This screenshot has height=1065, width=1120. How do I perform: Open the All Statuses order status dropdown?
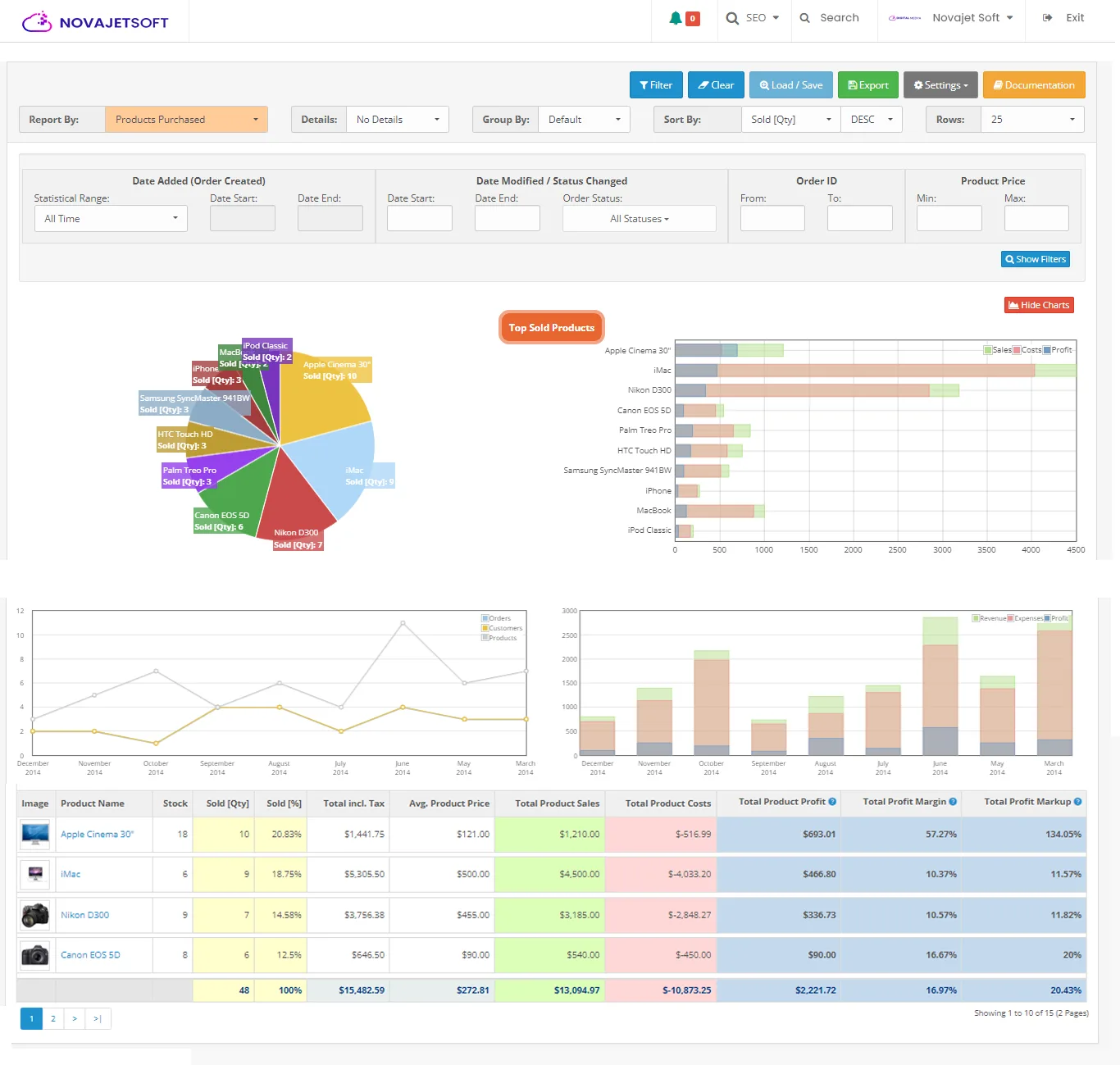(x=640, y=219)
